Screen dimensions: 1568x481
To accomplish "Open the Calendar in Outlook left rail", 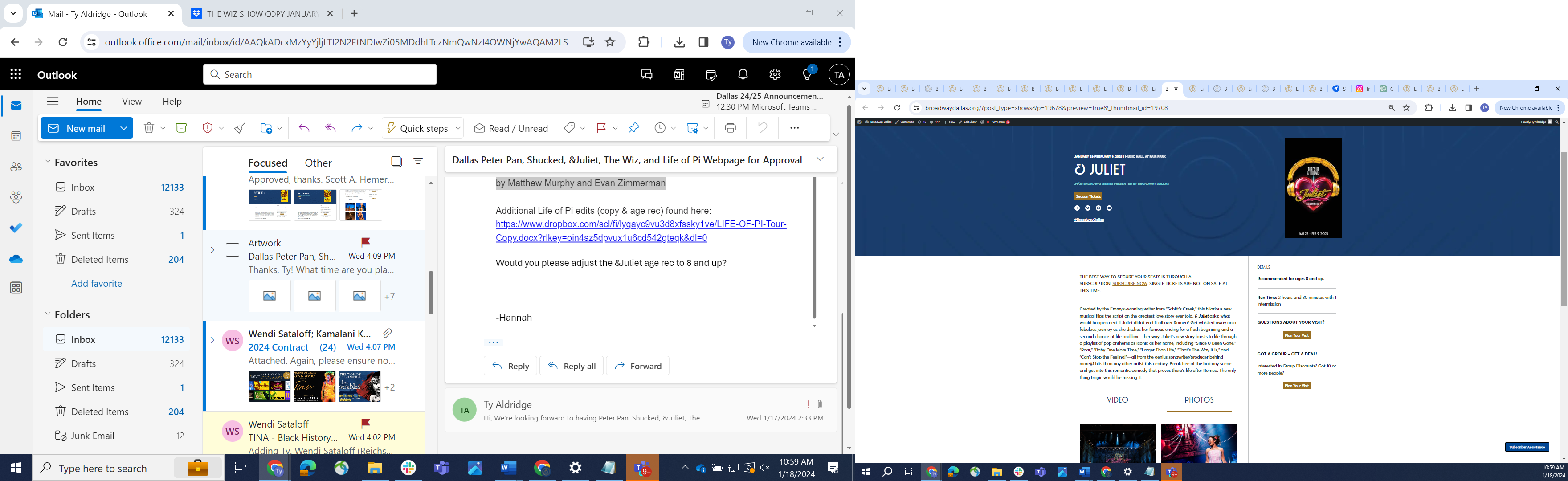I will [16, 136].
